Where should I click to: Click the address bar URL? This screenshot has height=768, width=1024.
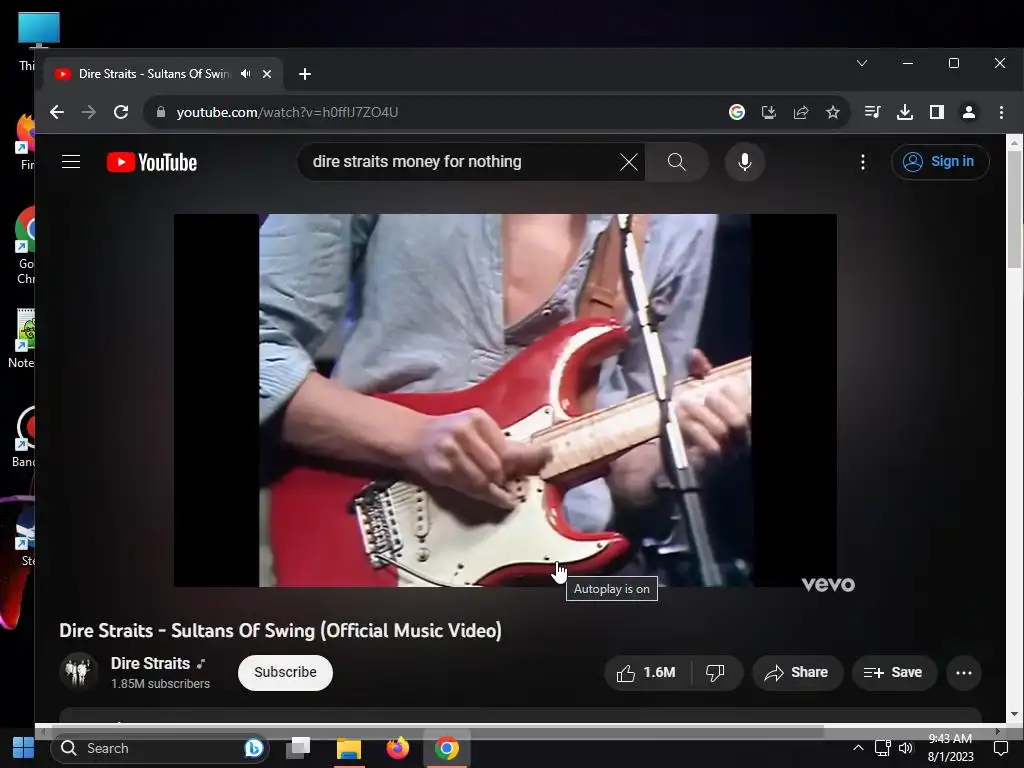287,112
